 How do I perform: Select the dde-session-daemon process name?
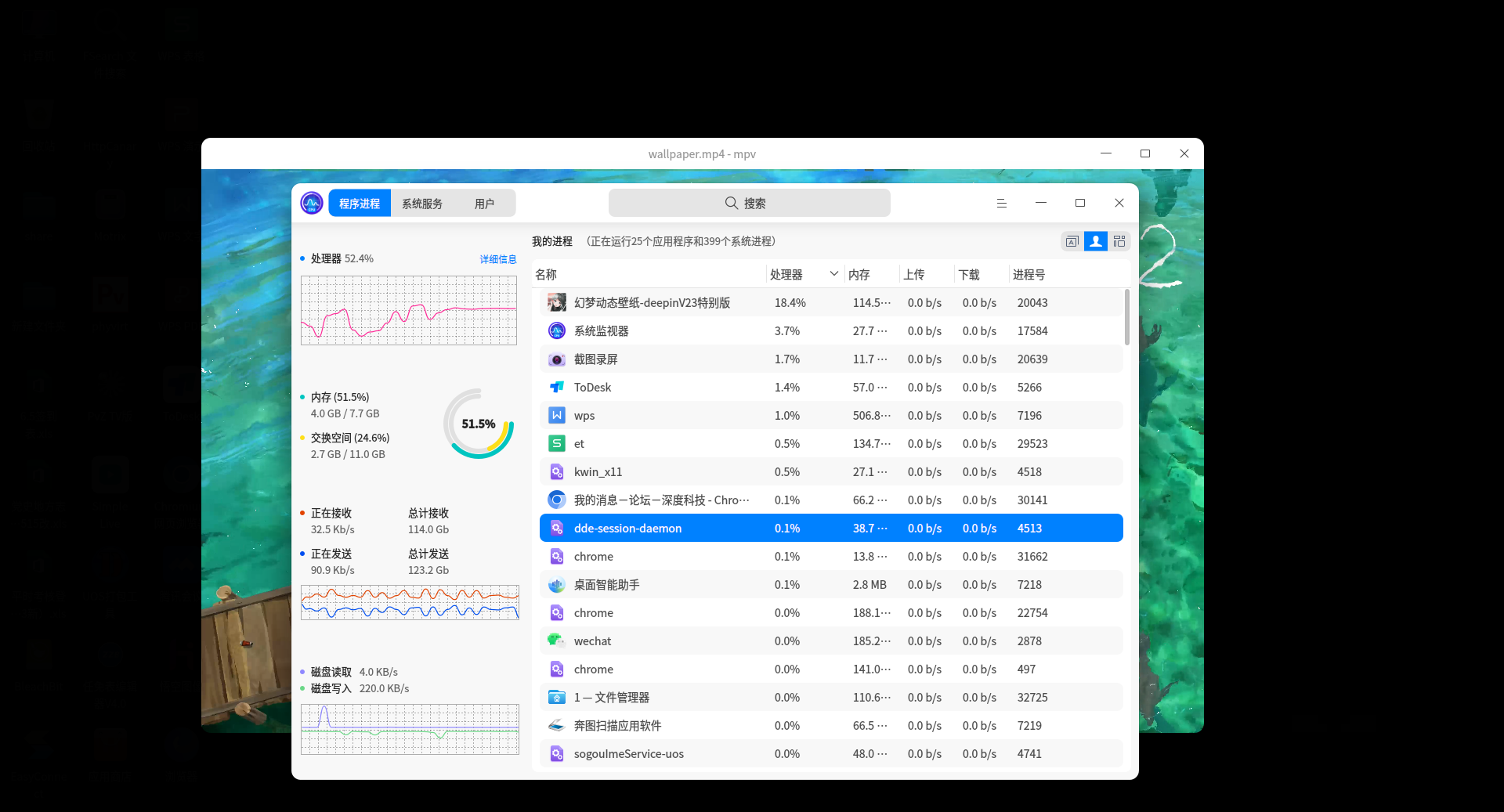(x=627, y=529)
